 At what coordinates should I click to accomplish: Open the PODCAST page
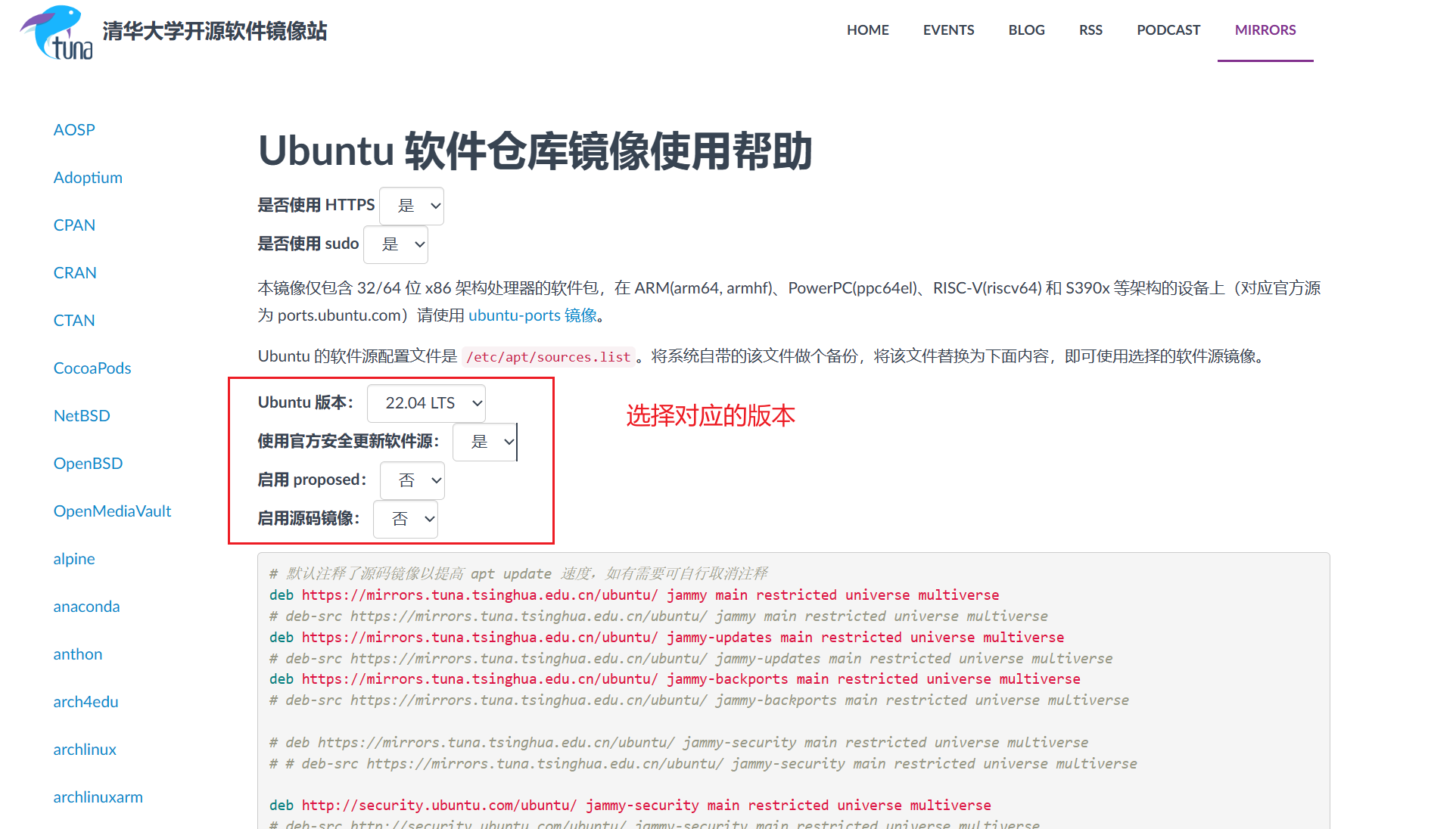(1168, 30)
